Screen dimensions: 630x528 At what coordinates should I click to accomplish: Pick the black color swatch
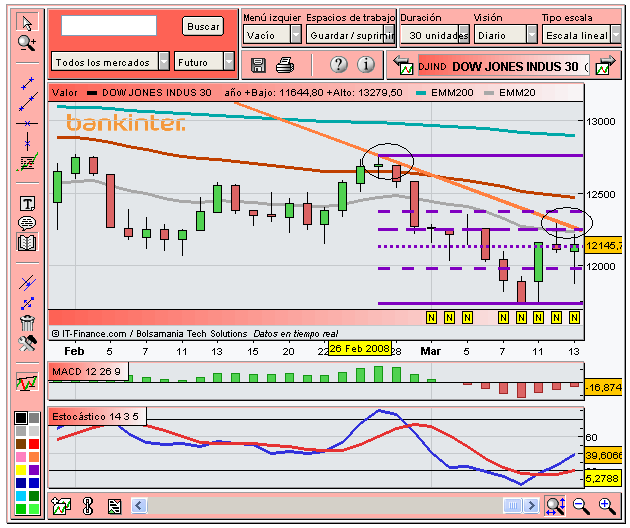[21, 418]
